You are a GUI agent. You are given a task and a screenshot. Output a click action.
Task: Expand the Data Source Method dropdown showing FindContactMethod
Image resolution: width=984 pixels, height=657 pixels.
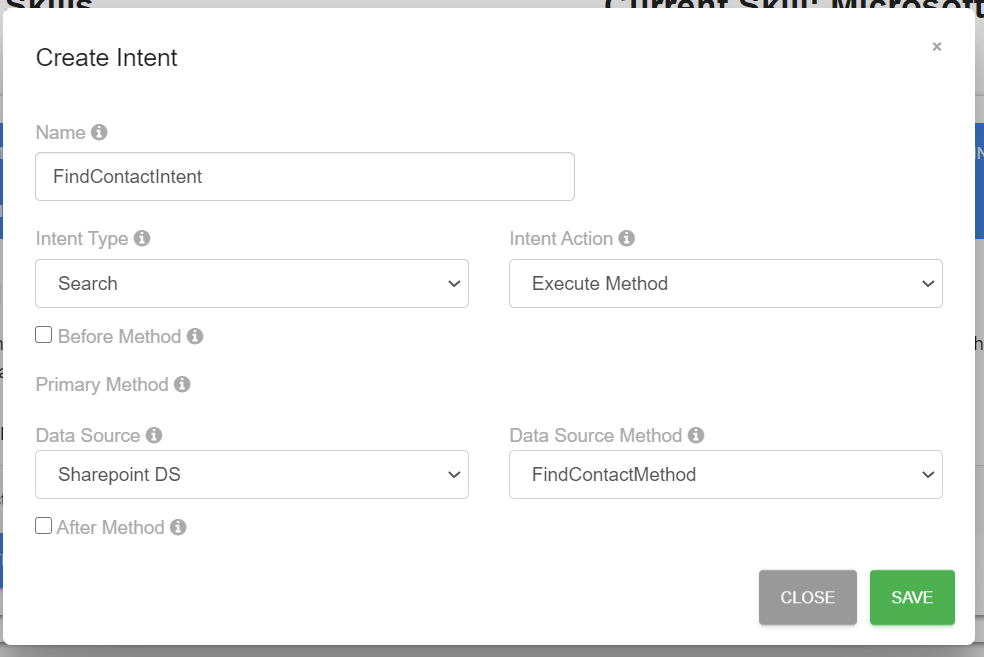pyautogui.click(x=725, y=475)
